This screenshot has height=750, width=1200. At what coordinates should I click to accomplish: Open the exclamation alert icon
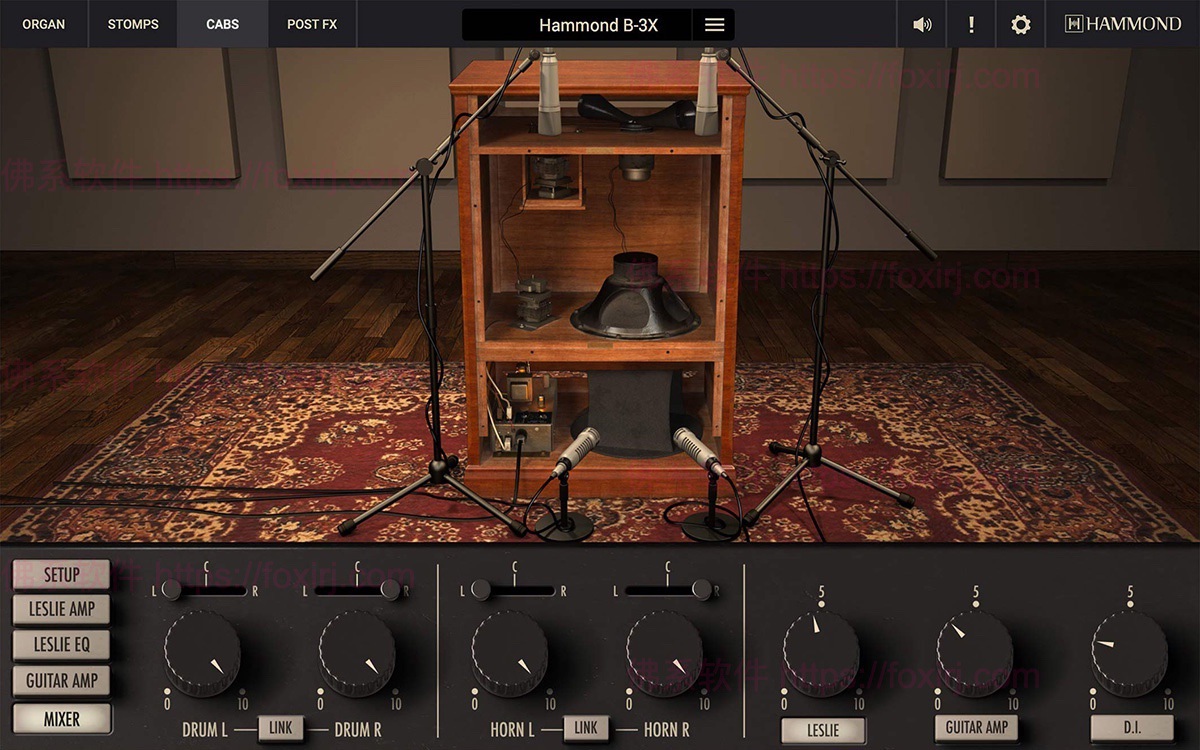tap(970, 24)
